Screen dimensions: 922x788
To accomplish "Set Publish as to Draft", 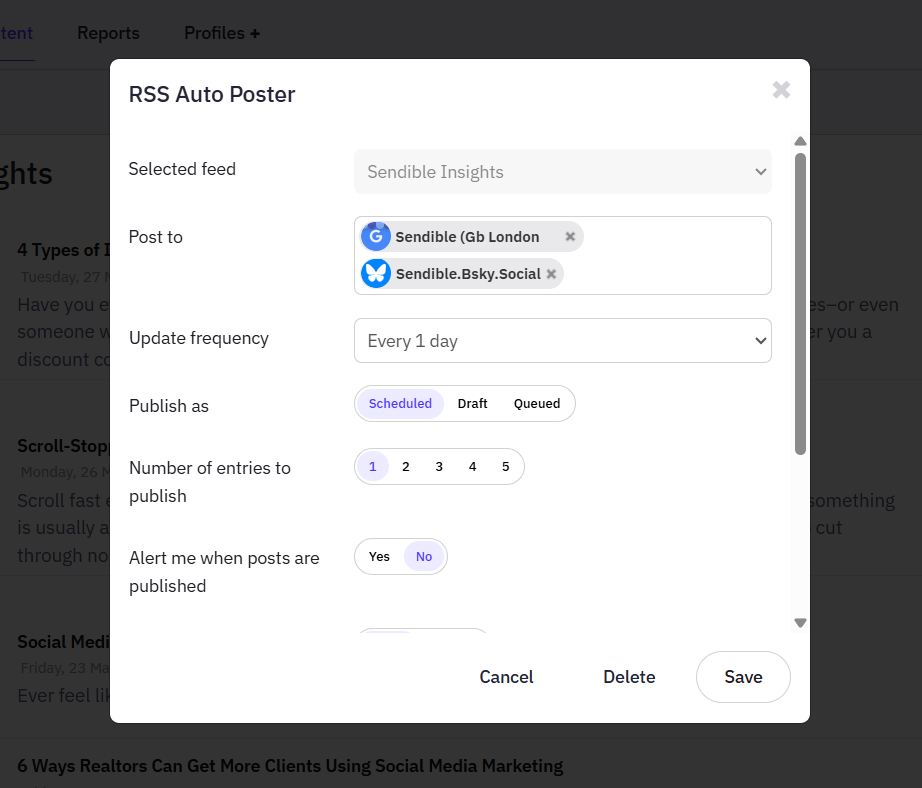I will 472,403.
